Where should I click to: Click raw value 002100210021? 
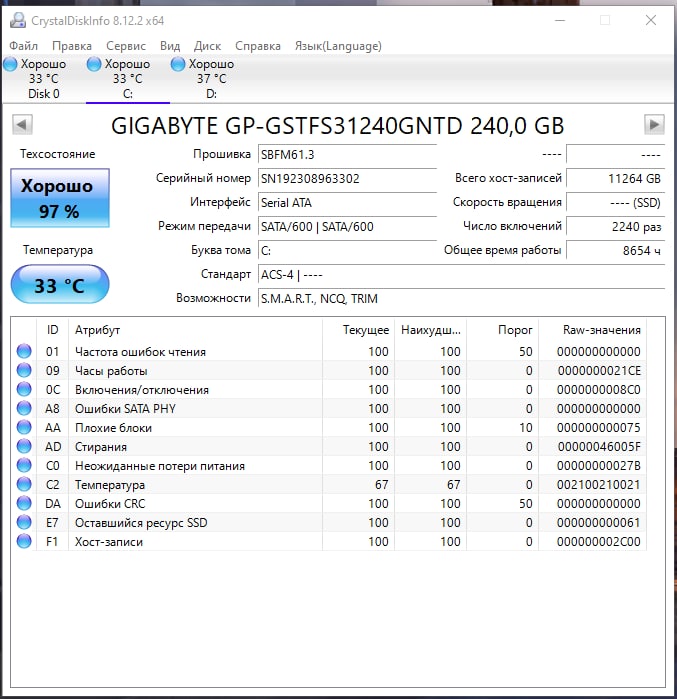[x=599, y=485]
